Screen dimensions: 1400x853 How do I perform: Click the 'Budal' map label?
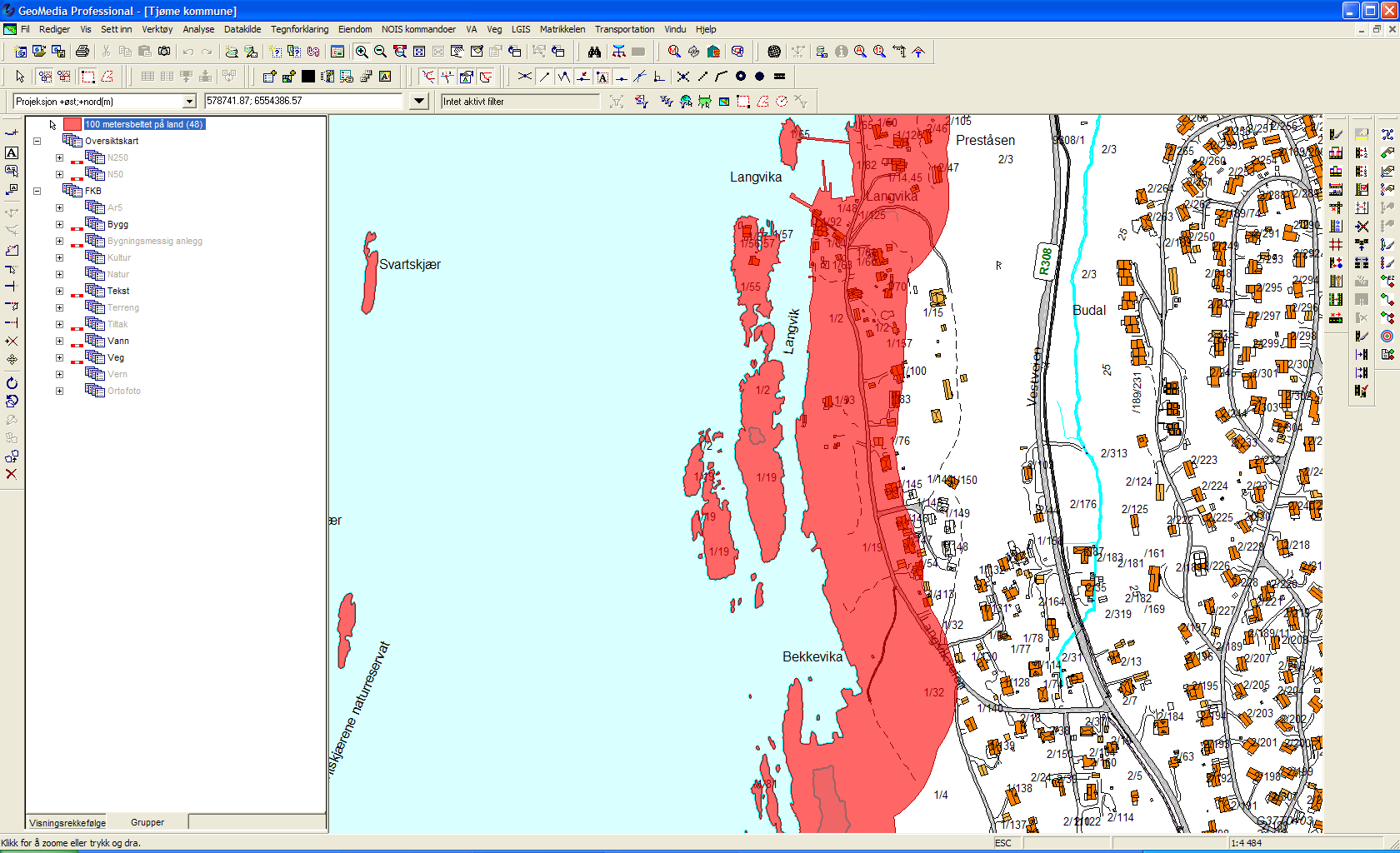pyautogui.click(x=1089, y=310)
